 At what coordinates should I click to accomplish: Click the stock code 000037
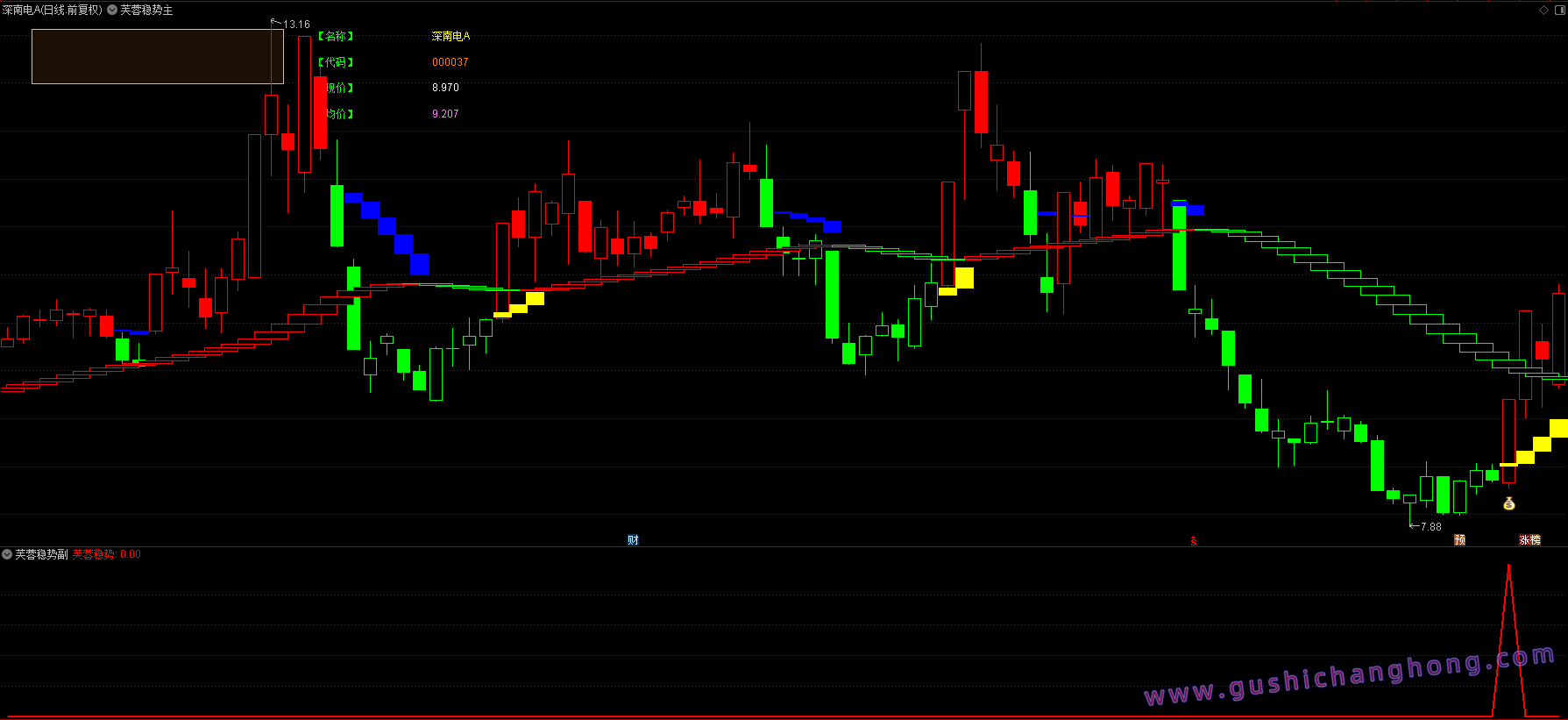(x=451, y=62)
